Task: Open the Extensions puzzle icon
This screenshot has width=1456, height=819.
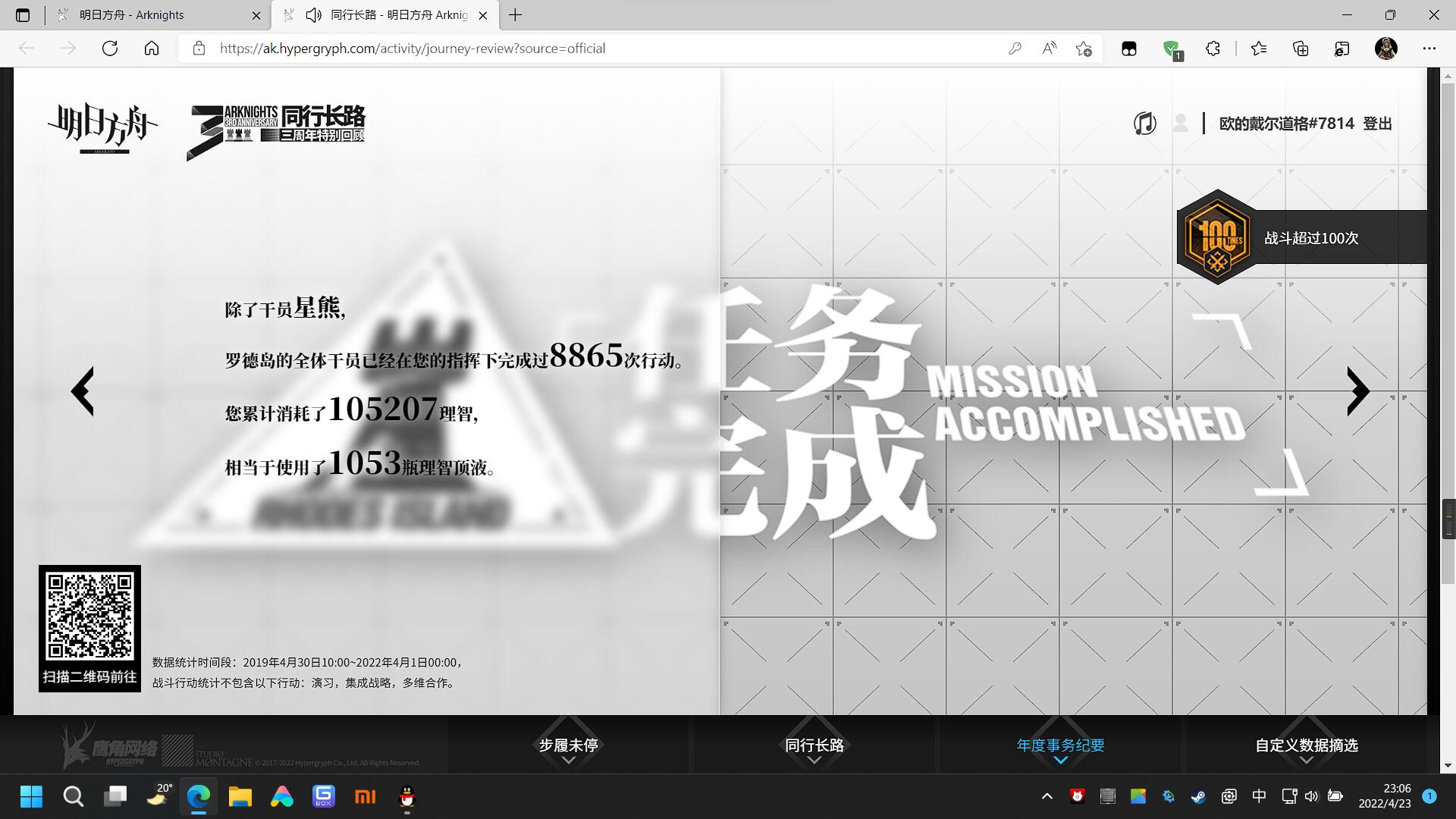Action: click(x=1213, y=49)
